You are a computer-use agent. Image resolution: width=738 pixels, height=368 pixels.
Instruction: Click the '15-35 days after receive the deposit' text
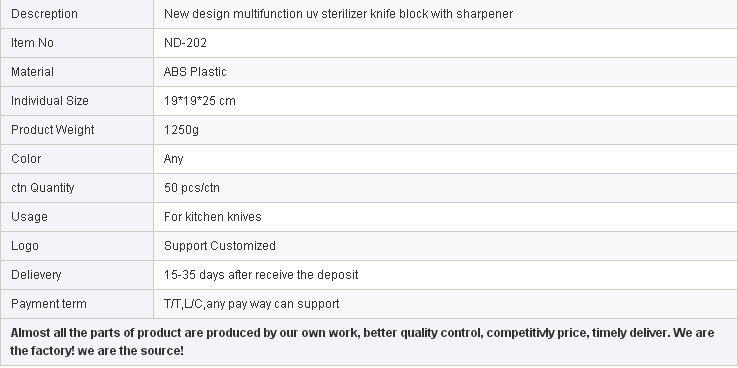click(261, 275)
